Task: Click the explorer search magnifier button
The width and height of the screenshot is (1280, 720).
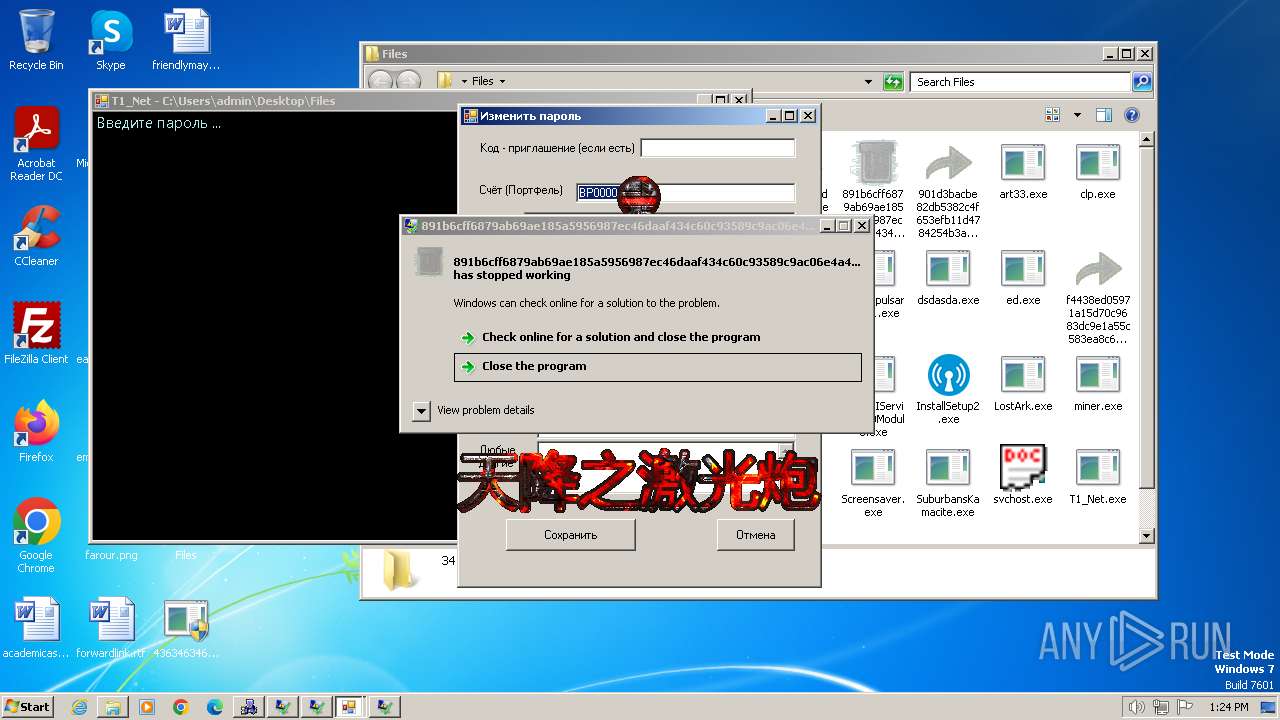Action: (x=1141, y=82)
